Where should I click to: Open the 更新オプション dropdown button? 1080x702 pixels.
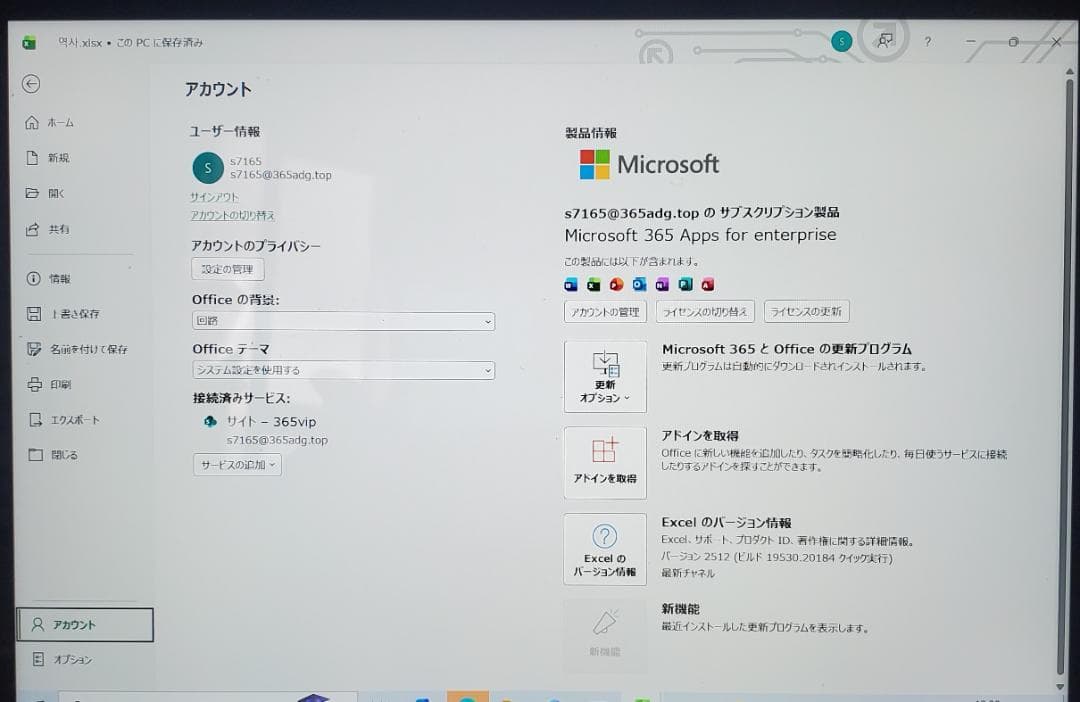pyautogui.click(x=605, y=377)
